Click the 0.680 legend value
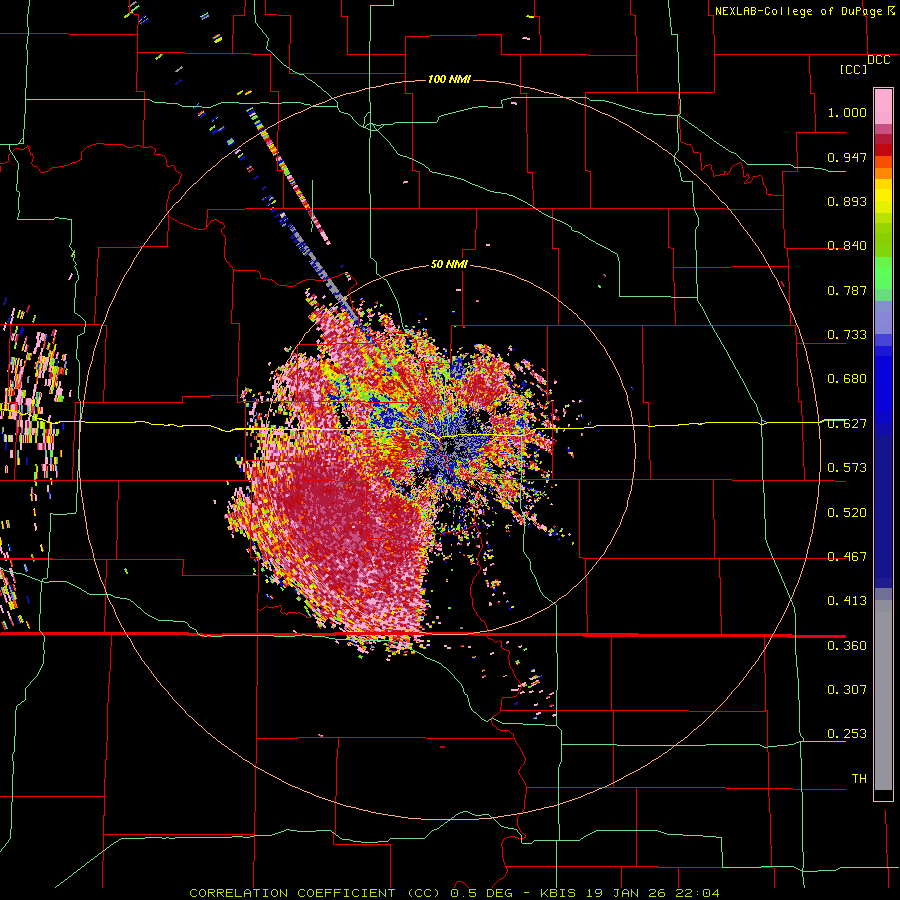Image resolution: width=900 pixels, height=900 pixels. 847,379
